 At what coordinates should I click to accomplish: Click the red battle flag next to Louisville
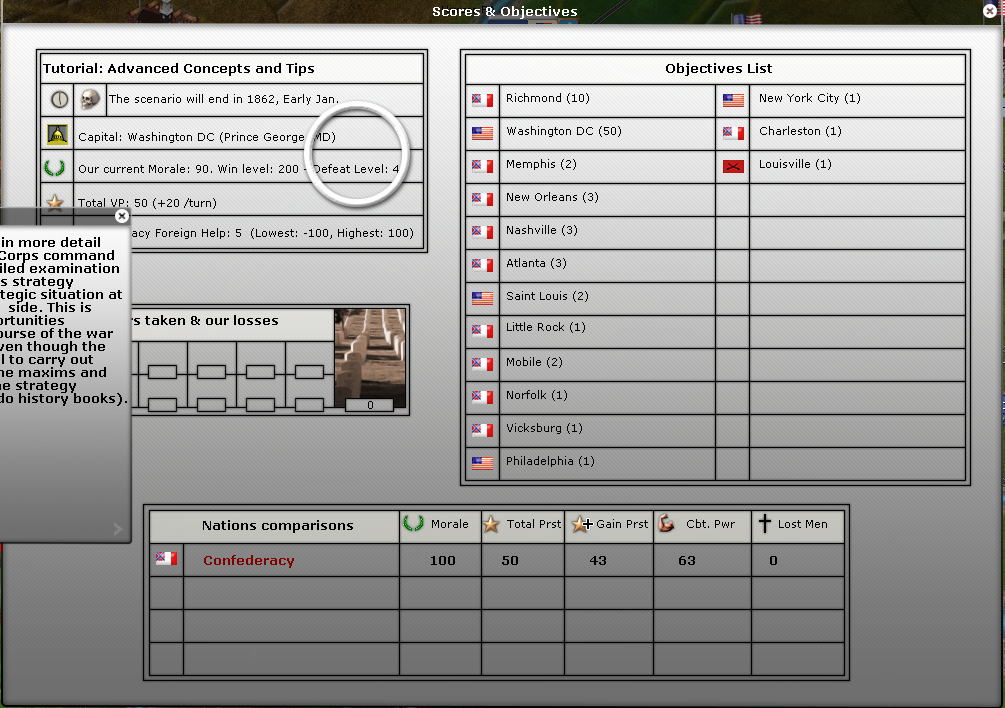(733, 166)
